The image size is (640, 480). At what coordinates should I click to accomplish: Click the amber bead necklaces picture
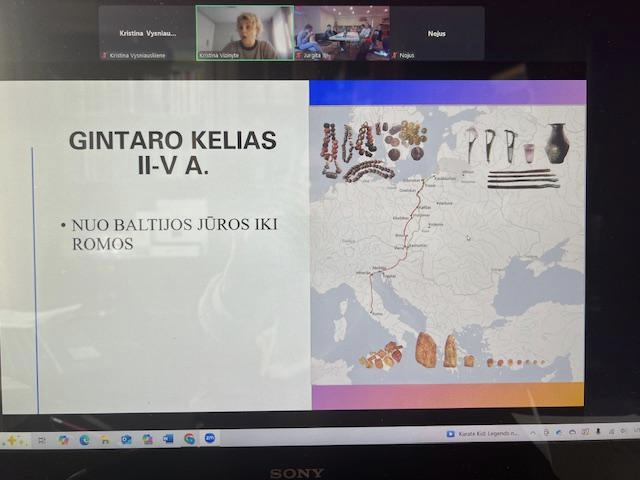click(x=372, y=150)
